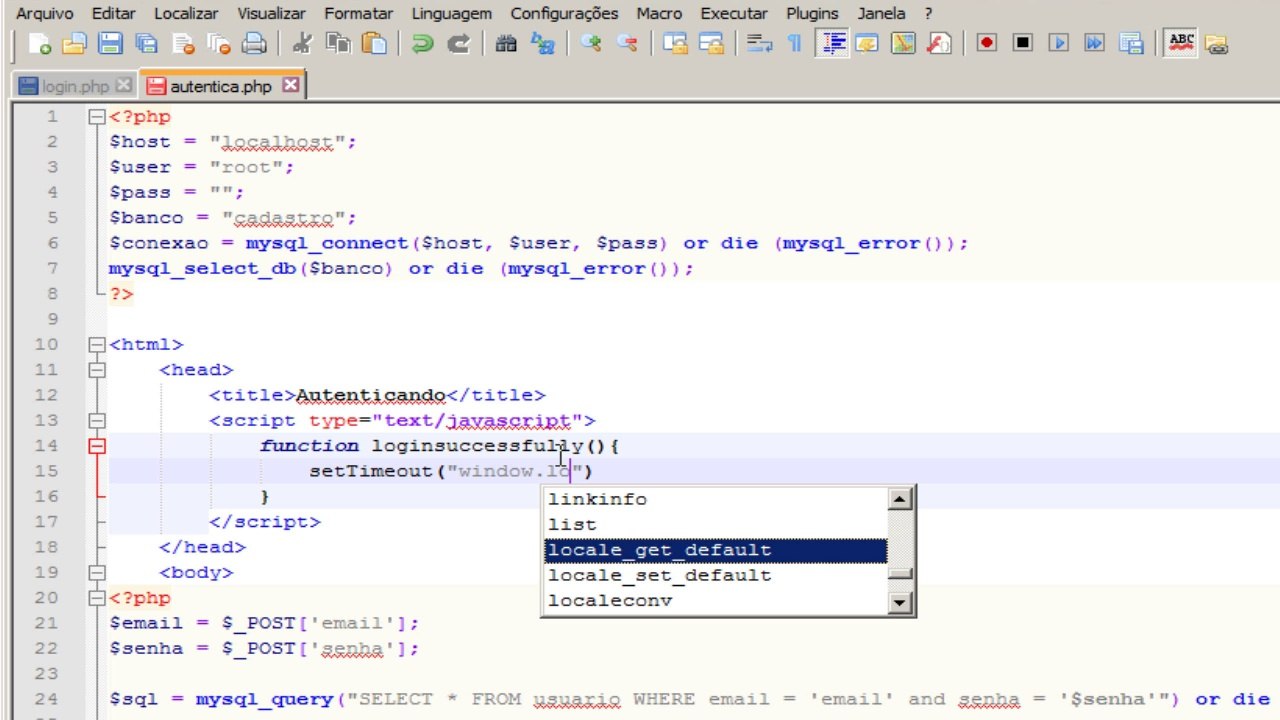Toggle synchronized horizontal scrolling
Image resolution: width=1280 pixels, height=720 pixels.
click(711, 44)
